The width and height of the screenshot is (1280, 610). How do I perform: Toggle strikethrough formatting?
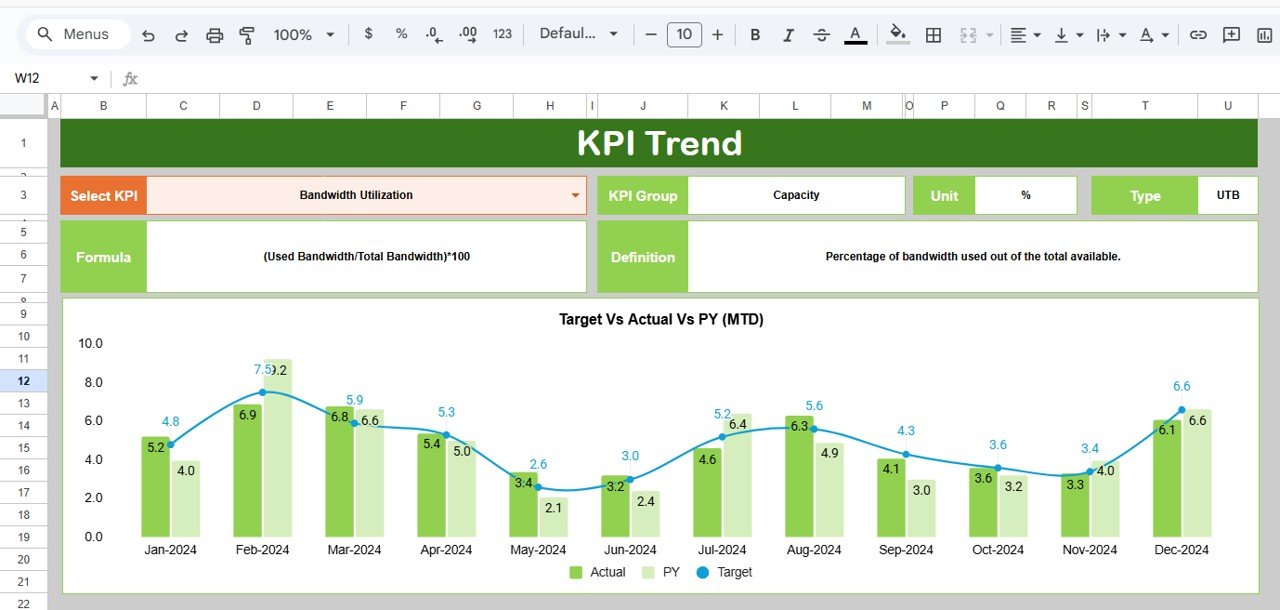coord(821,33)
